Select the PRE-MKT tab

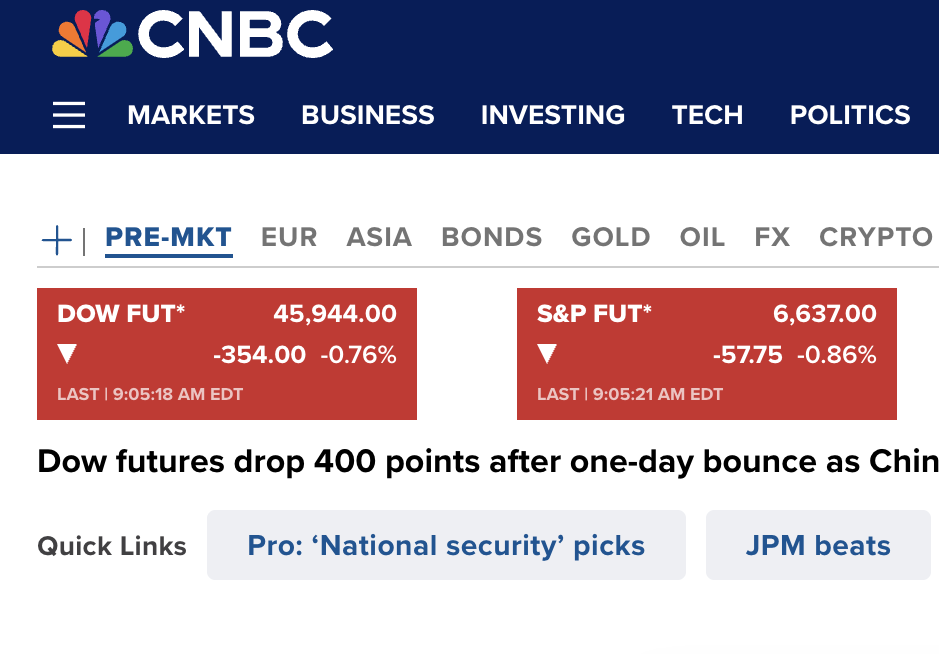pyautogui.click(x=168, y=238)
